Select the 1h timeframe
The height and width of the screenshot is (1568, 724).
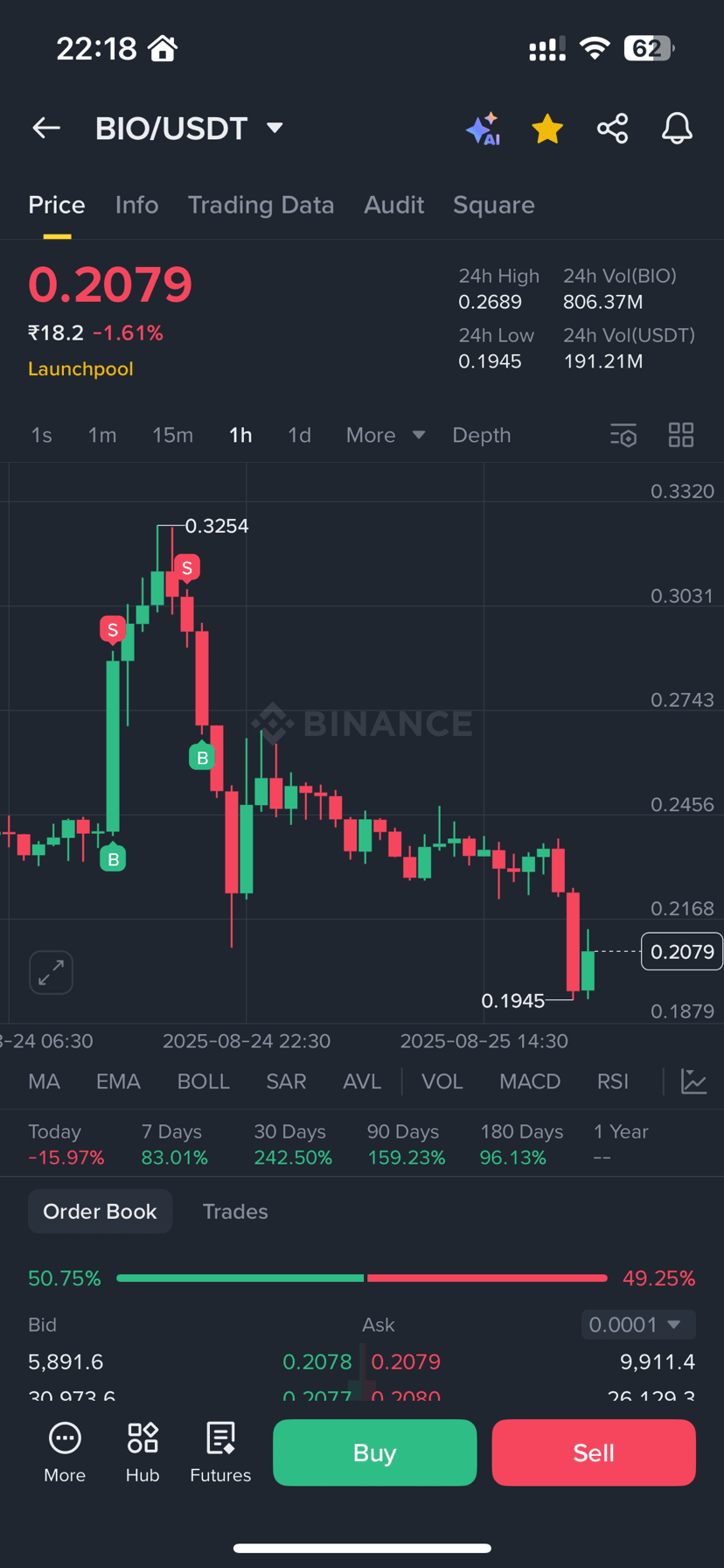[240, 435]
